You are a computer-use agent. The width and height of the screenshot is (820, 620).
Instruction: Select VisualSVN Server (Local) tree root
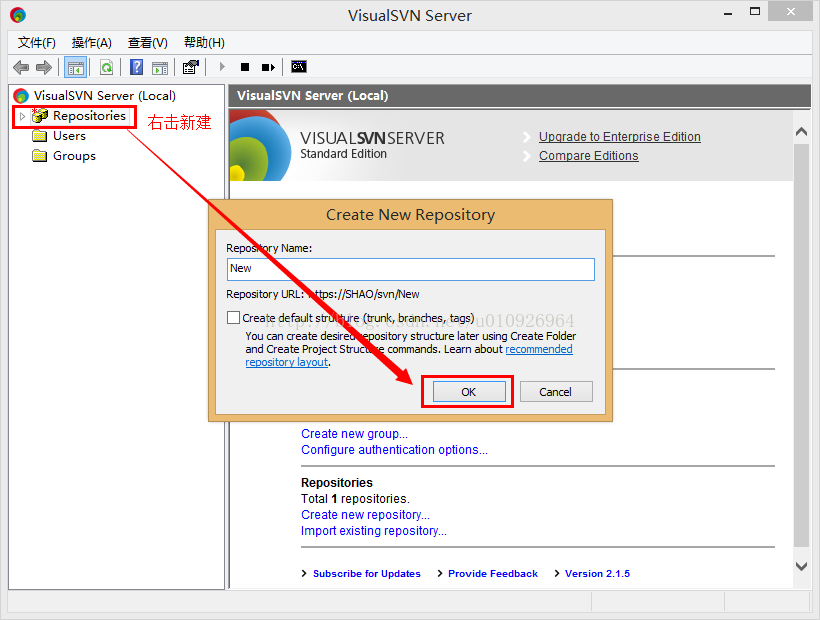(105, 96)
